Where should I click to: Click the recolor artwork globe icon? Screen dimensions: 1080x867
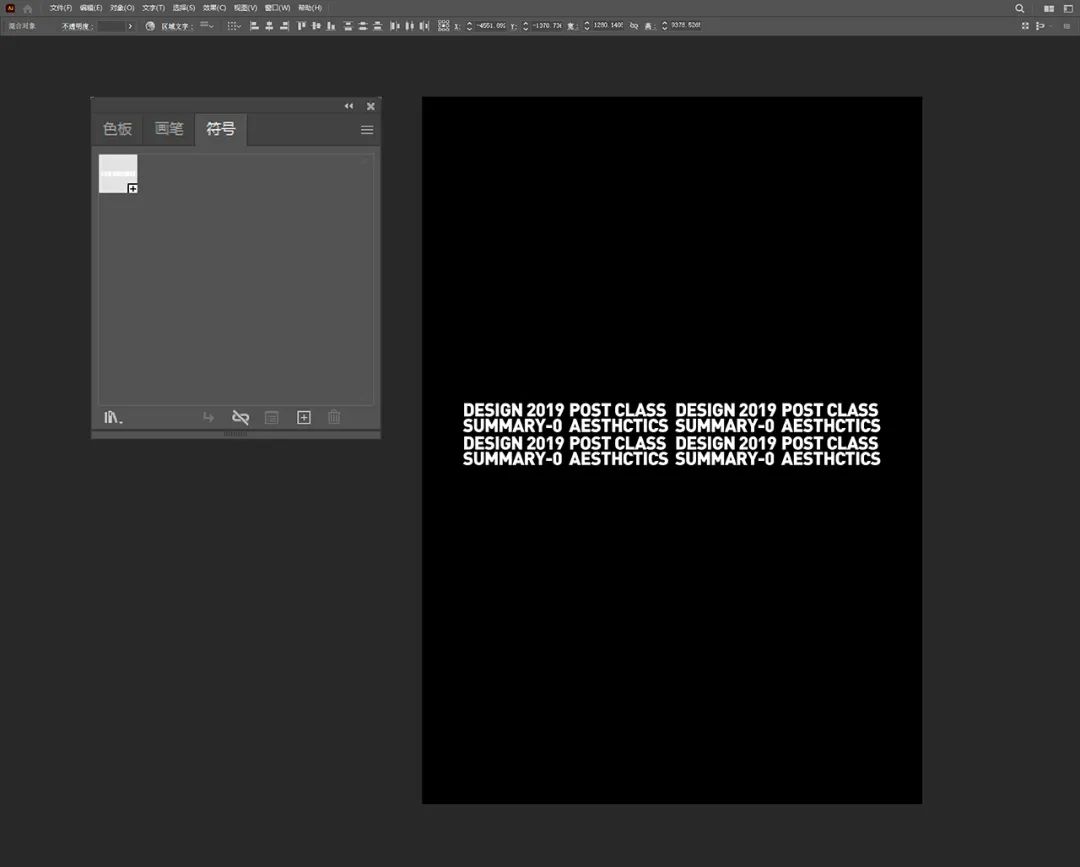[150, 26]
